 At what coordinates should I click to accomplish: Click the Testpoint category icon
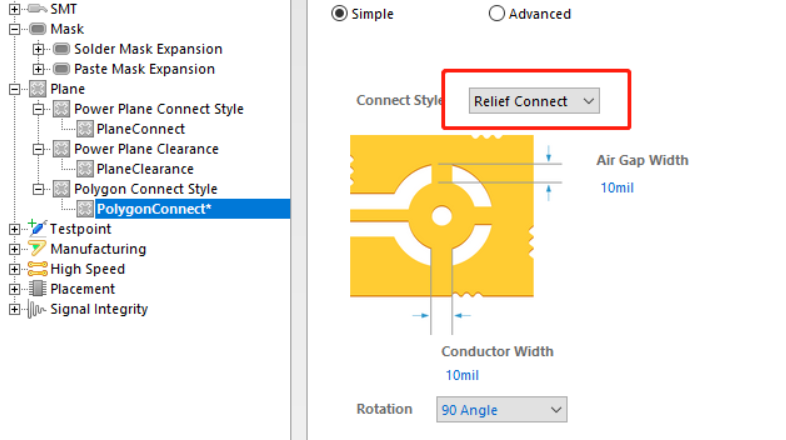point(38,229)
